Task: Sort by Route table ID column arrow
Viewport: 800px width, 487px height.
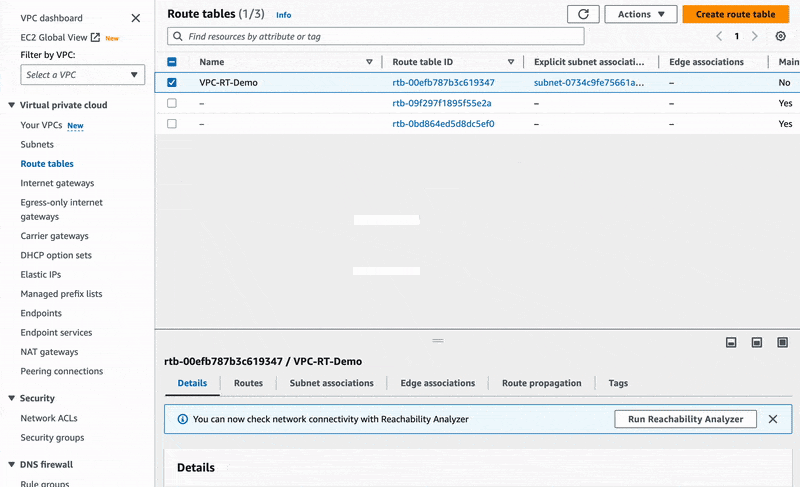Action: pyautogui.click(x=510, y=62)
